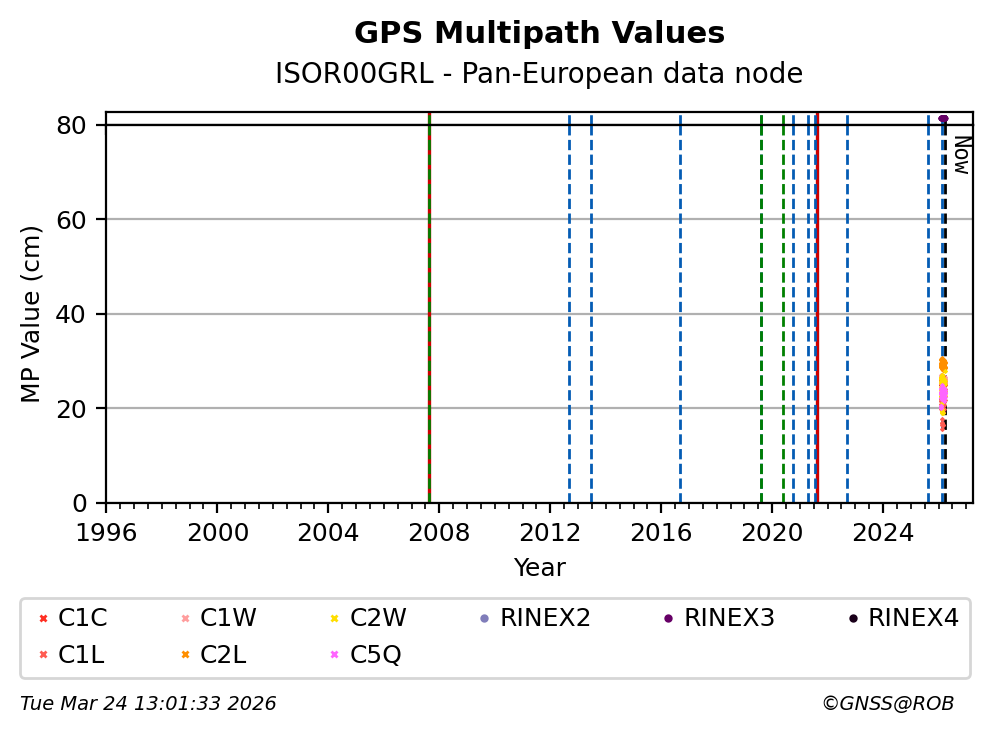
Task: Select the RINEX3 purple dot marker
Action: coord(668,619)
